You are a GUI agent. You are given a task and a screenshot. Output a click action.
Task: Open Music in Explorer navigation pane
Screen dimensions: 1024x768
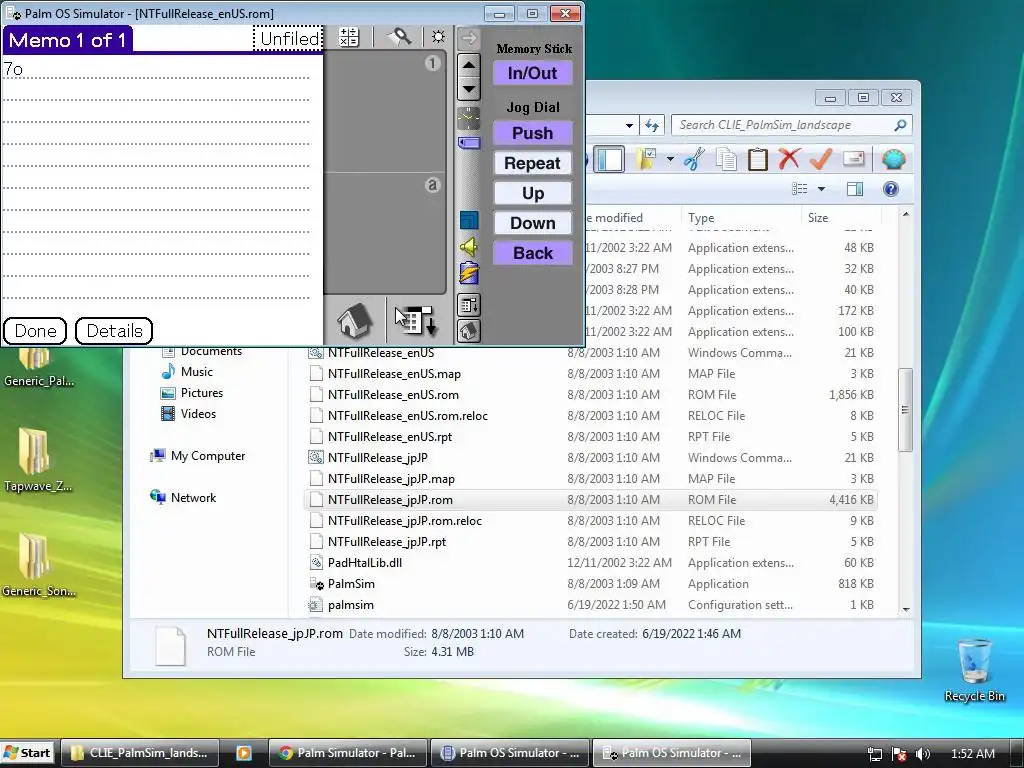point(187,372)
